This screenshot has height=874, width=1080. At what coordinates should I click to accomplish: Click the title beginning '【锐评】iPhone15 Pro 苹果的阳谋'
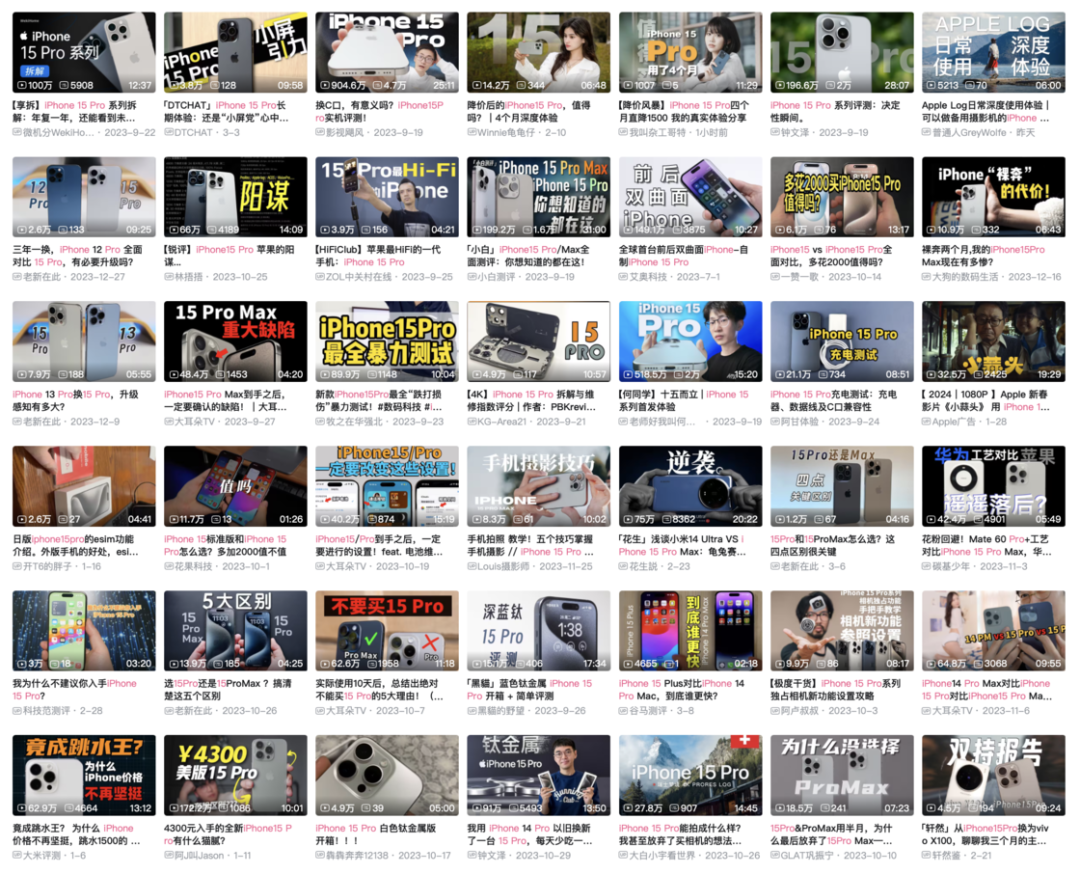[x=230, y=256]
